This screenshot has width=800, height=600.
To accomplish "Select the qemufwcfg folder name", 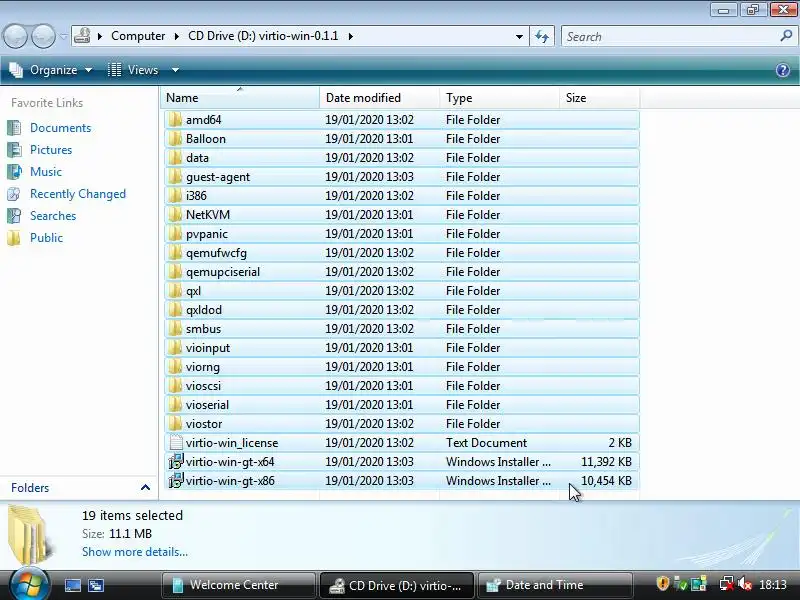I will [216, 253].
